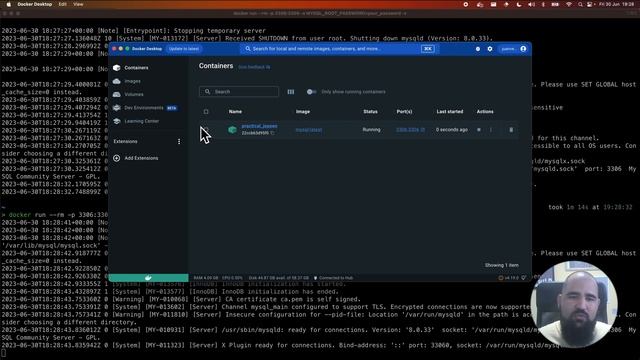Open the Docker Desktop menu bar item
The image size is (640, 360).
(35, 4)
